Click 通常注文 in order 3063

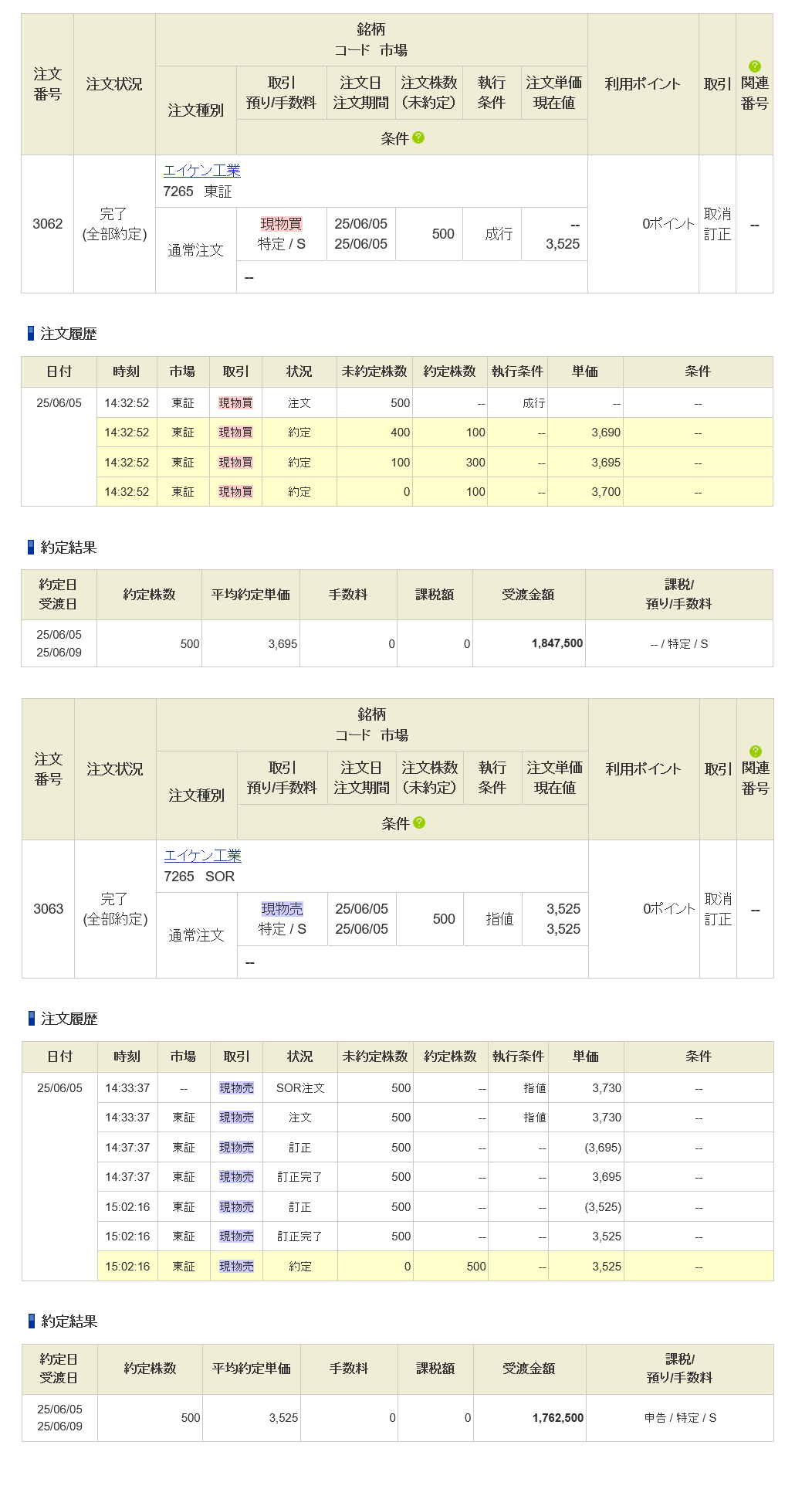coord(196,935)
